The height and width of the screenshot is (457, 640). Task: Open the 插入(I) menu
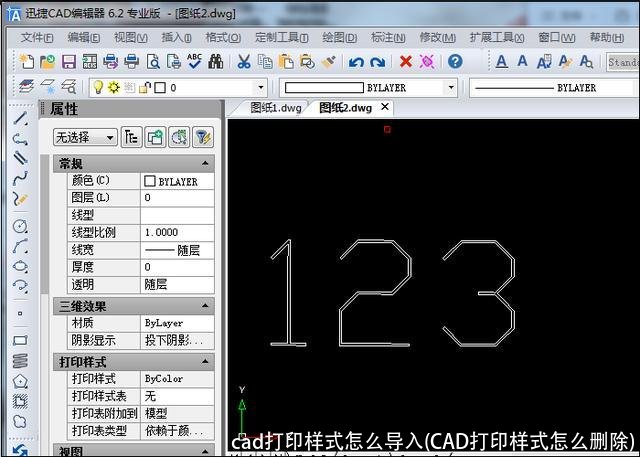tap(176, 38)
